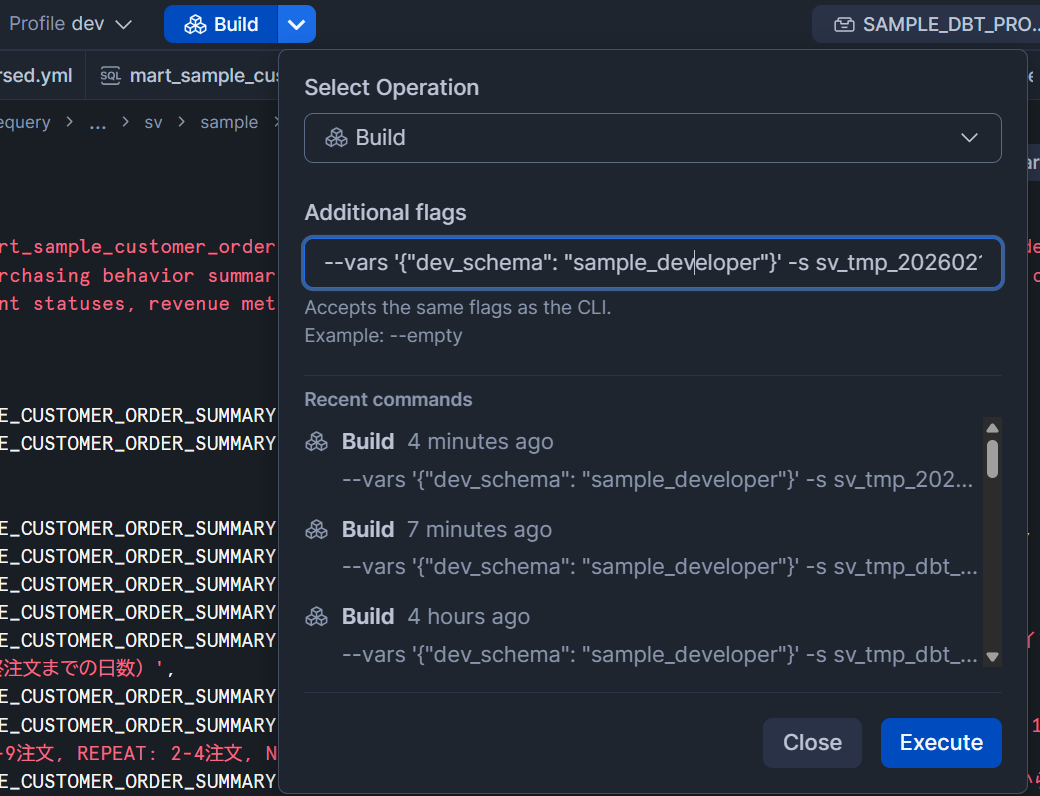The width and height of the screenshot is (1040, 796).
Task: Click the recent commands scrollbar up arrow
Action: coord(992,428)
